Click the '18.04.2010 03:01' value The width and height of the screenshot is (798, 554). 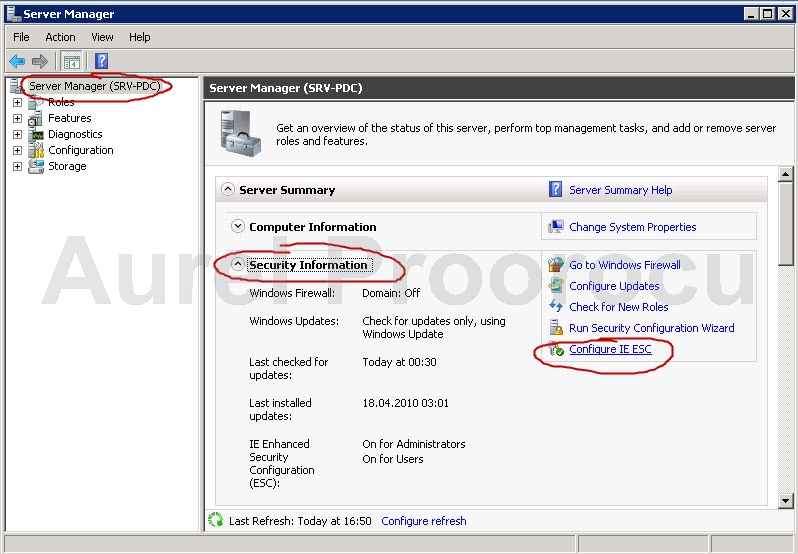coord(405,403)
